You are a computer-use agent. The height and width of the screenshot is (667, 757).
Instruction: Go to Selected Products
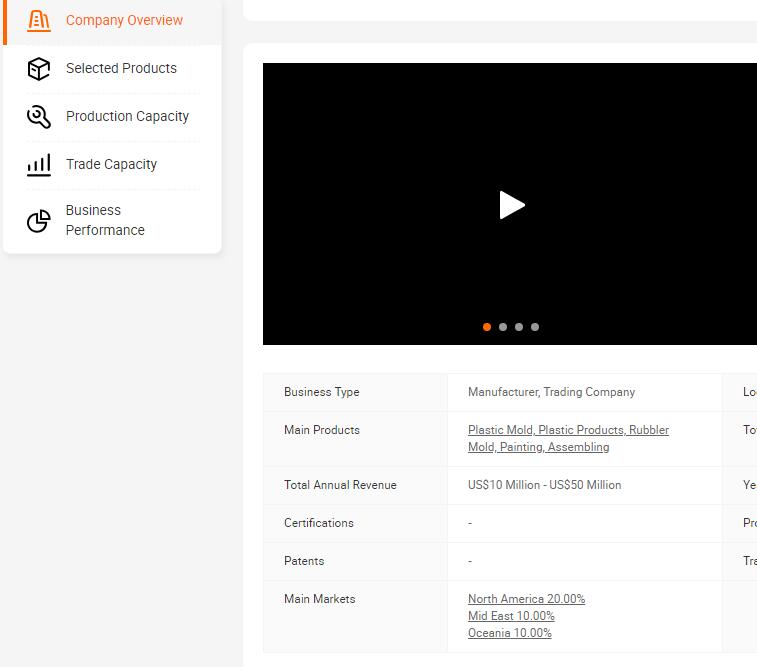pyautogui.click(x=121, y=68)
